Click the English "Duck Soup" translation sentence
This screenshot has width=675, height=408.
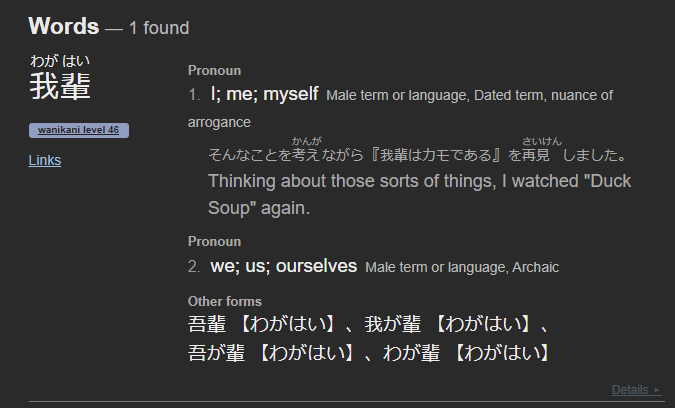[x=420, y=195]
